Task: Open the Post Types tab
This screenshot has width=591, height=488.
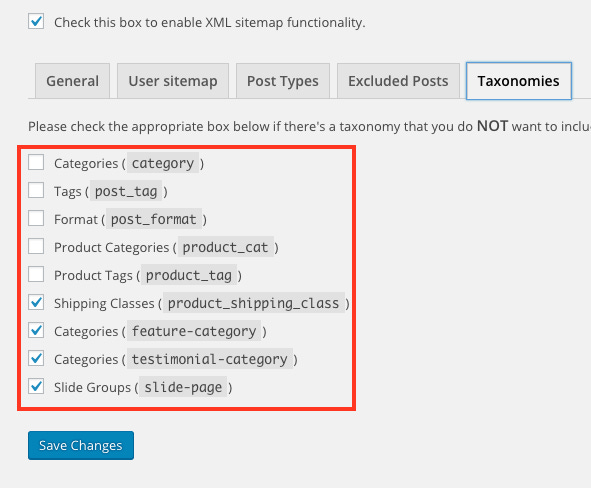Action: pyautogui.click(x=283, y=81)
